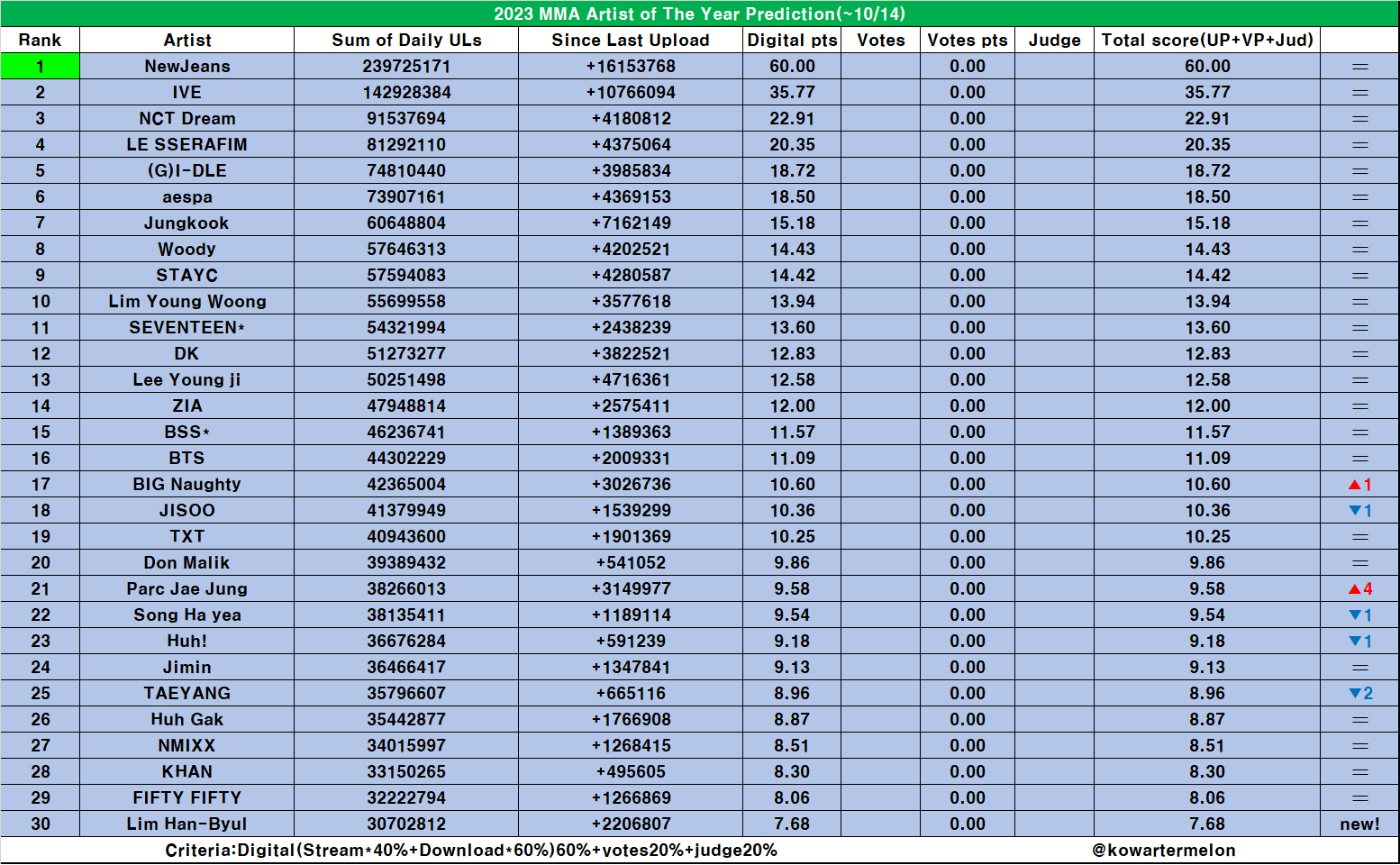Click the value +541052 for Don Malik
The width and height of the screenshot is (1400, 865).
point(631,563)
